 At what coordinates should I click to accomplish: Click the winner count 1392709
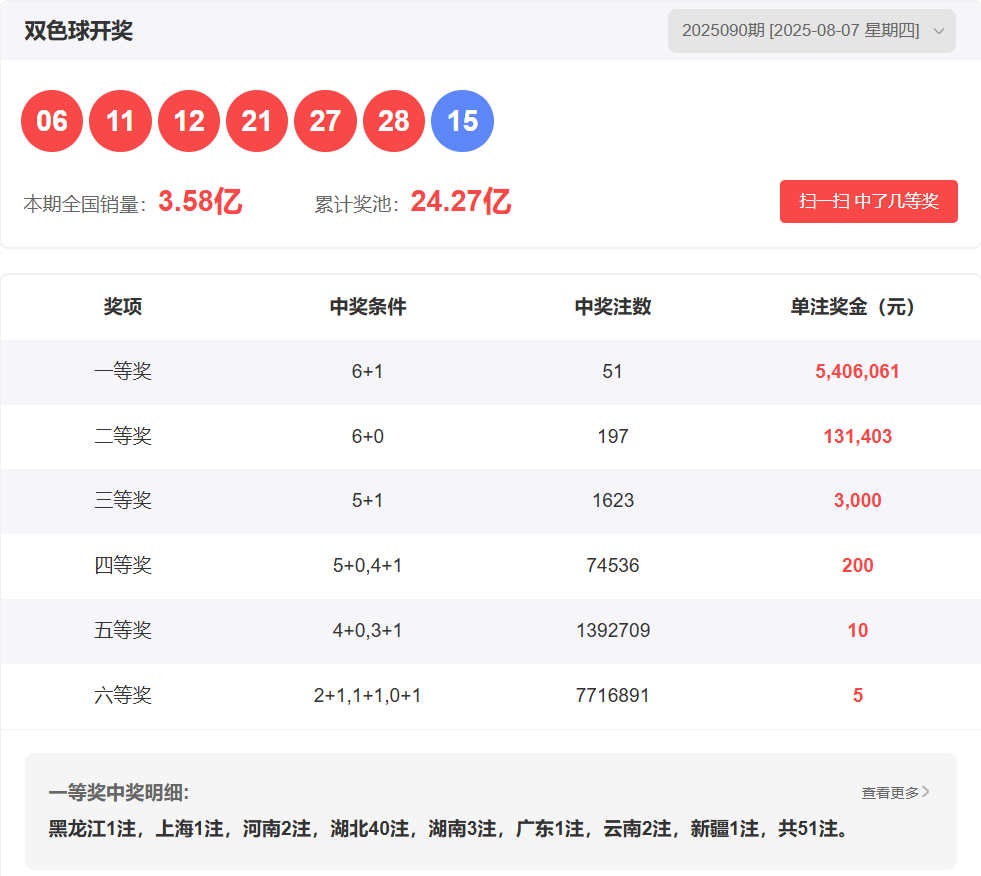tap(613, 630)
